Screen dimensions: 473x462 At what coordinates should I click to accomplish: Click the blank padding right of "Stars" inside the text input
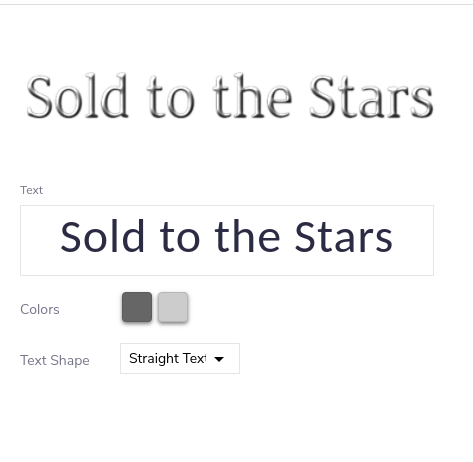pos(413,240)
